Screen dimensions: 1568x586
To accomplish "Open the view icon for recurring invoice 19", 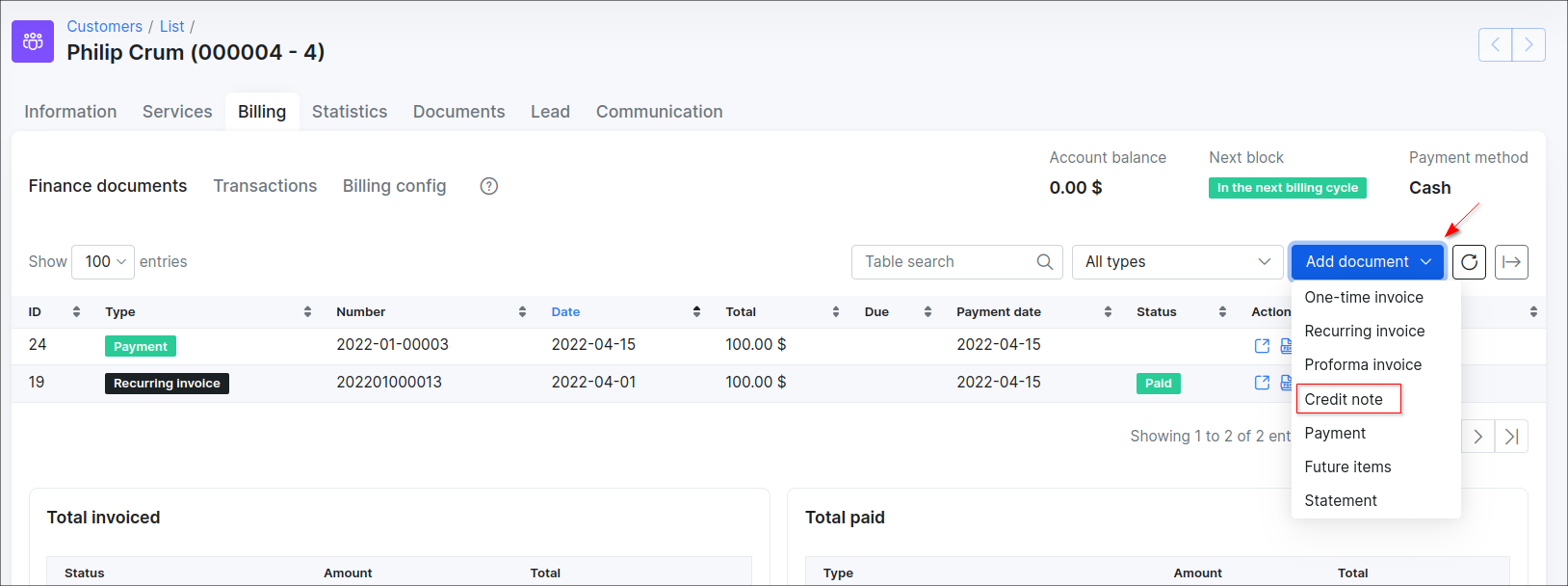I will [x=1262, y=383].
